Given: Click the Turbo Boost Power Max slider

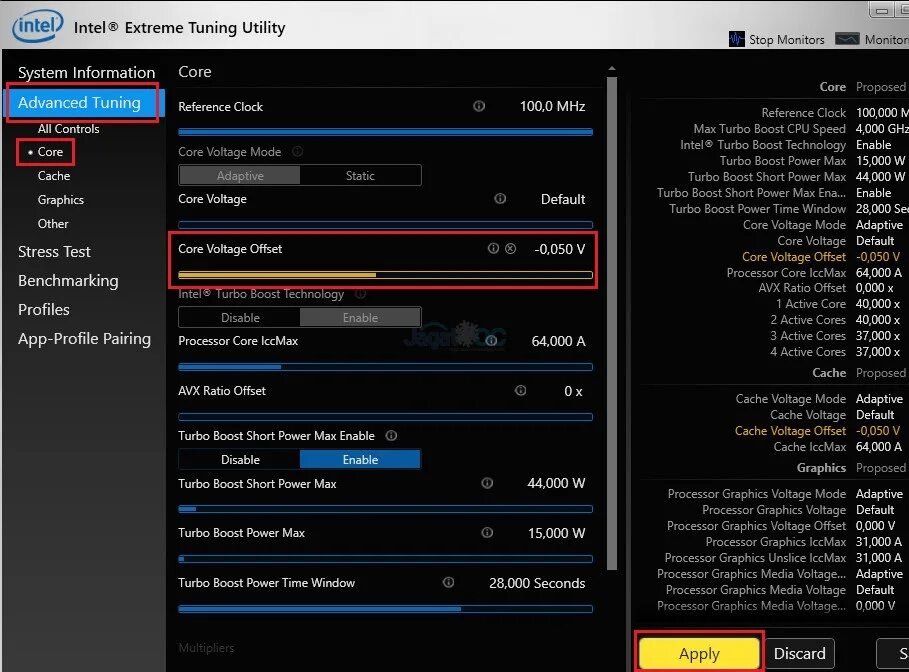Looking at the screenshot, I should point(386,559).
